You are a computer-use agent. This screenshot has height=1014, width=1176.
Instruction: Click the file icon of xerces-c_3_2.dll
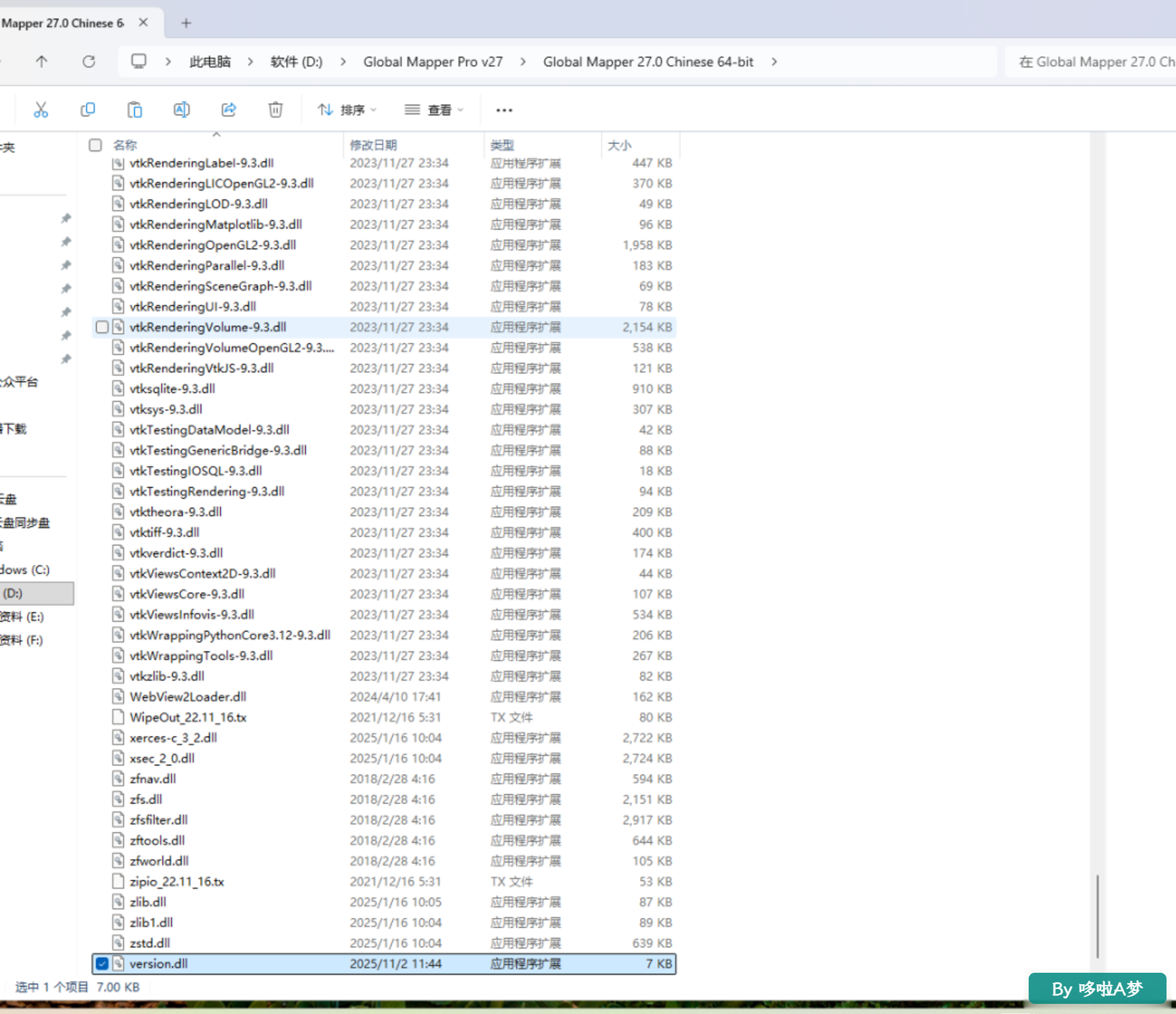(118, 738)
